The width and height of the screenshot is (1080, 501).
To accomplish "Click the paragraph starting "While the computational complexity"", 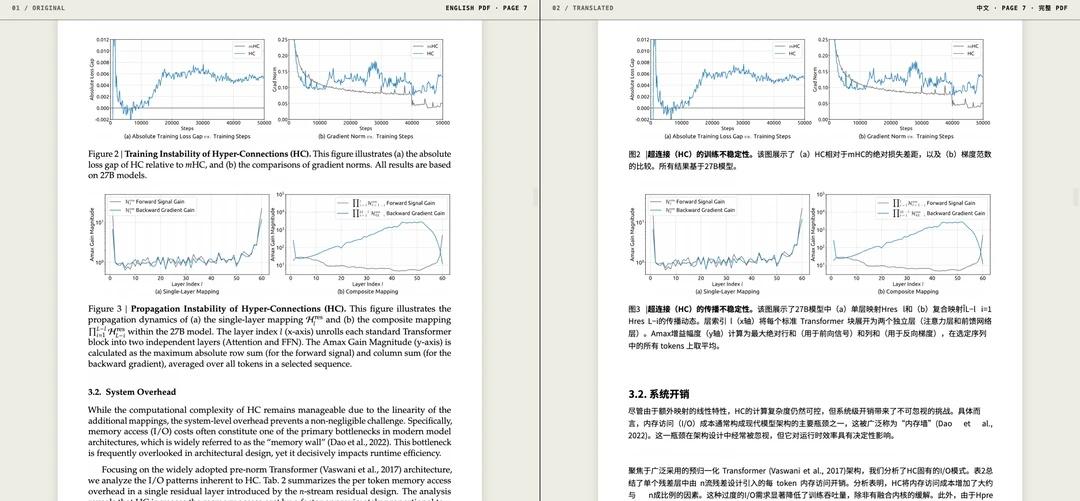I will (270, 431).
